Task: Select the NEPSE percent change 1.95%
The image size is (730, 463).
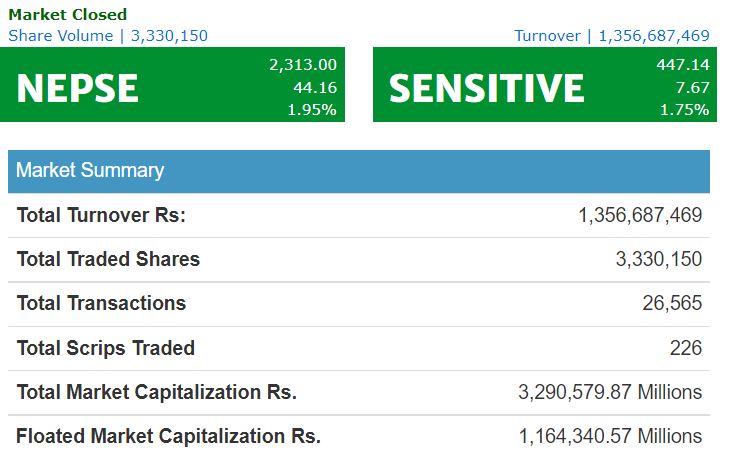Action: coord(311,110)
